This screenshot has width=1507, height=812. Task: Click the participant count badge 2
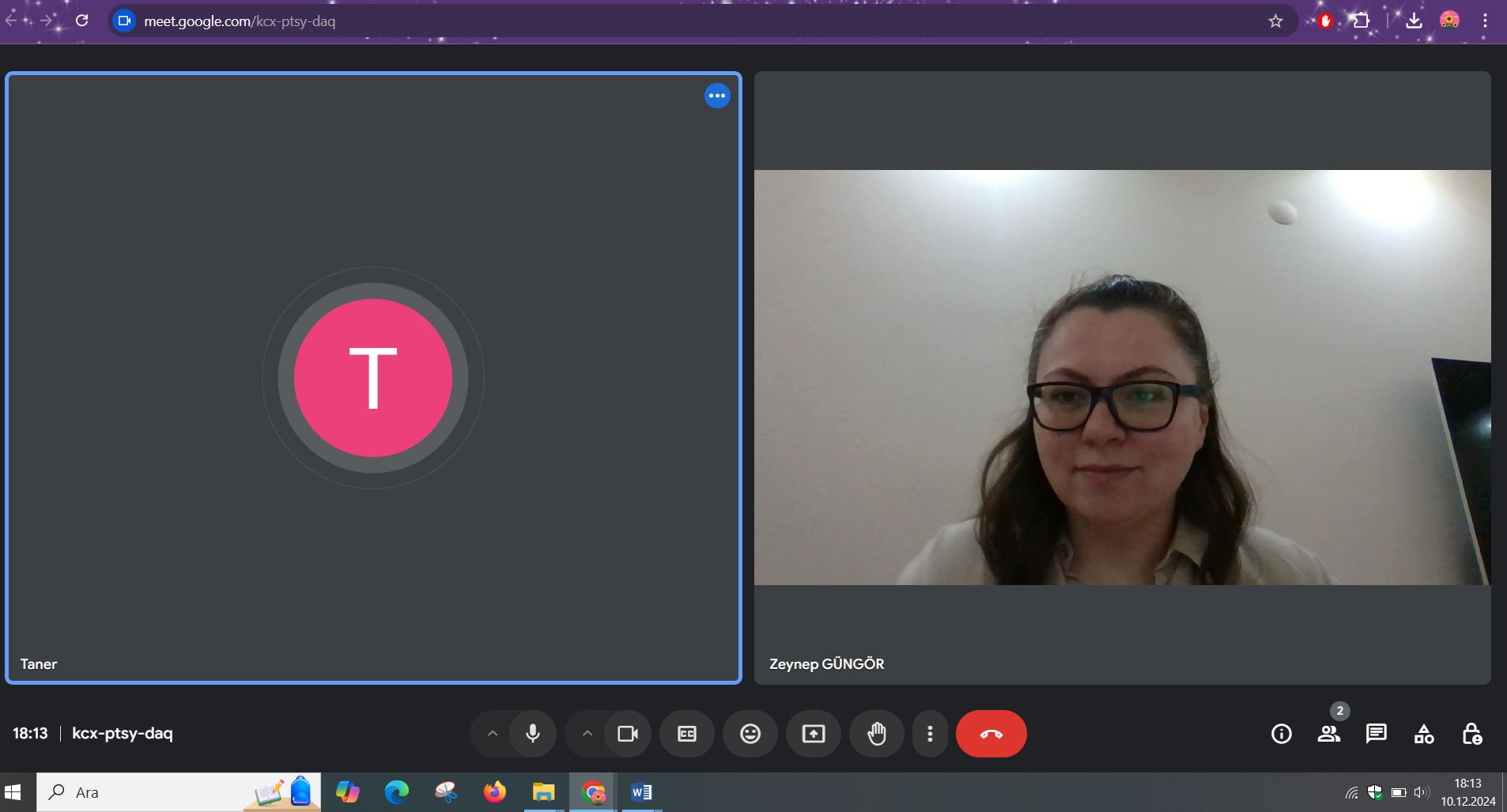pos(1339,711)
